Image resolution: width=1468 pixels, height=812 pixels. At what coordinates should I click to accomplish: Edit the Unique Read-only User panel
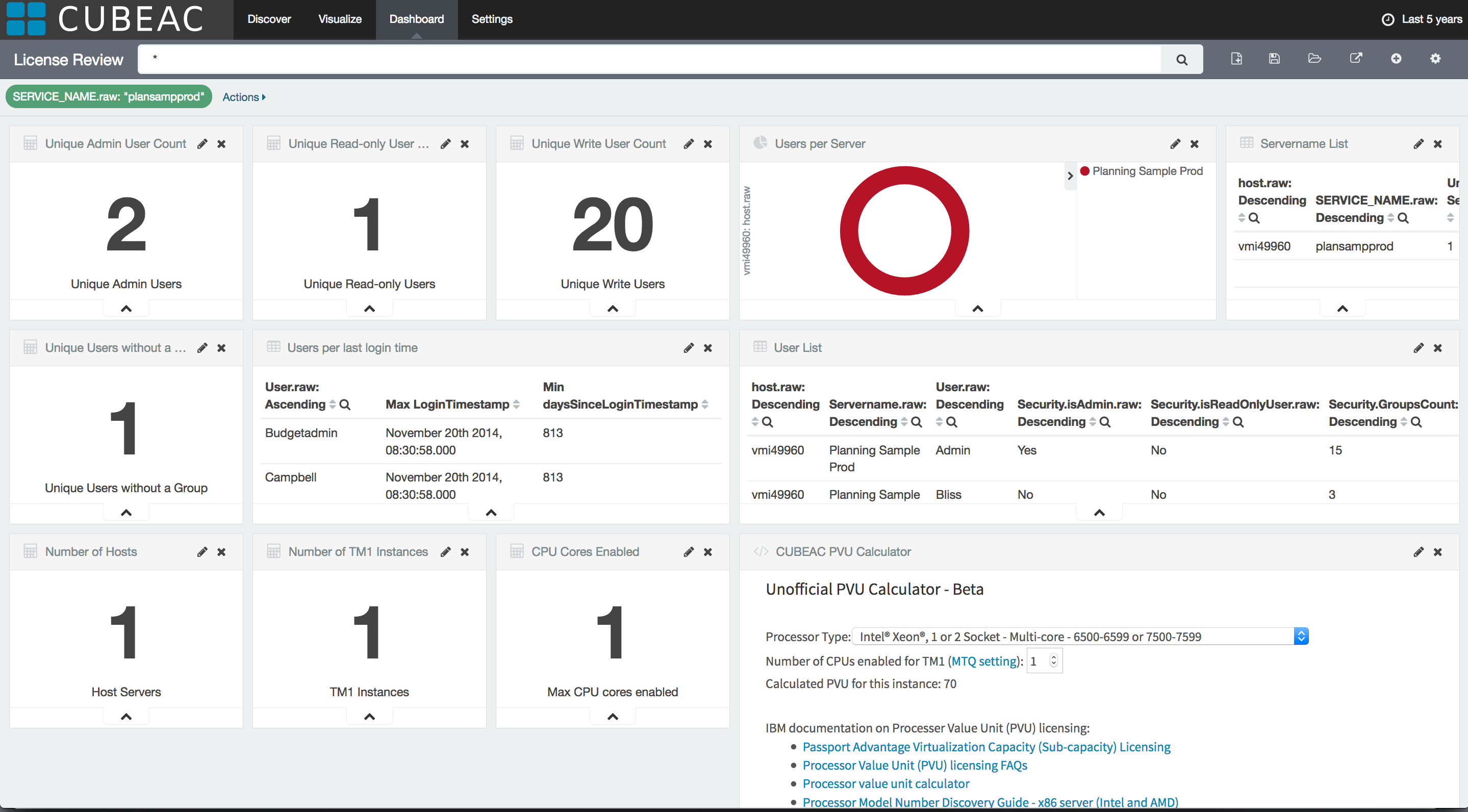(446, 144)
